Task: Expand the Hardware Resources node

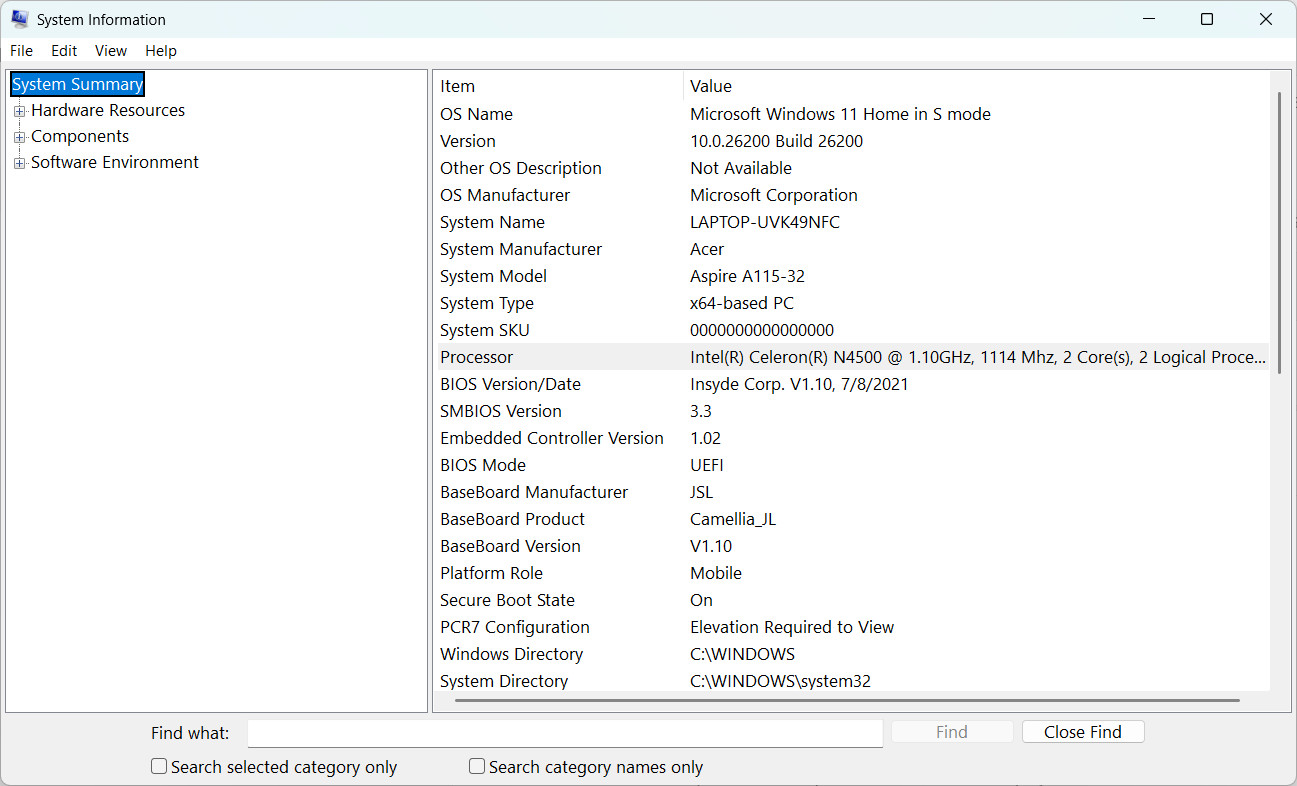Action: click(19, 111)
